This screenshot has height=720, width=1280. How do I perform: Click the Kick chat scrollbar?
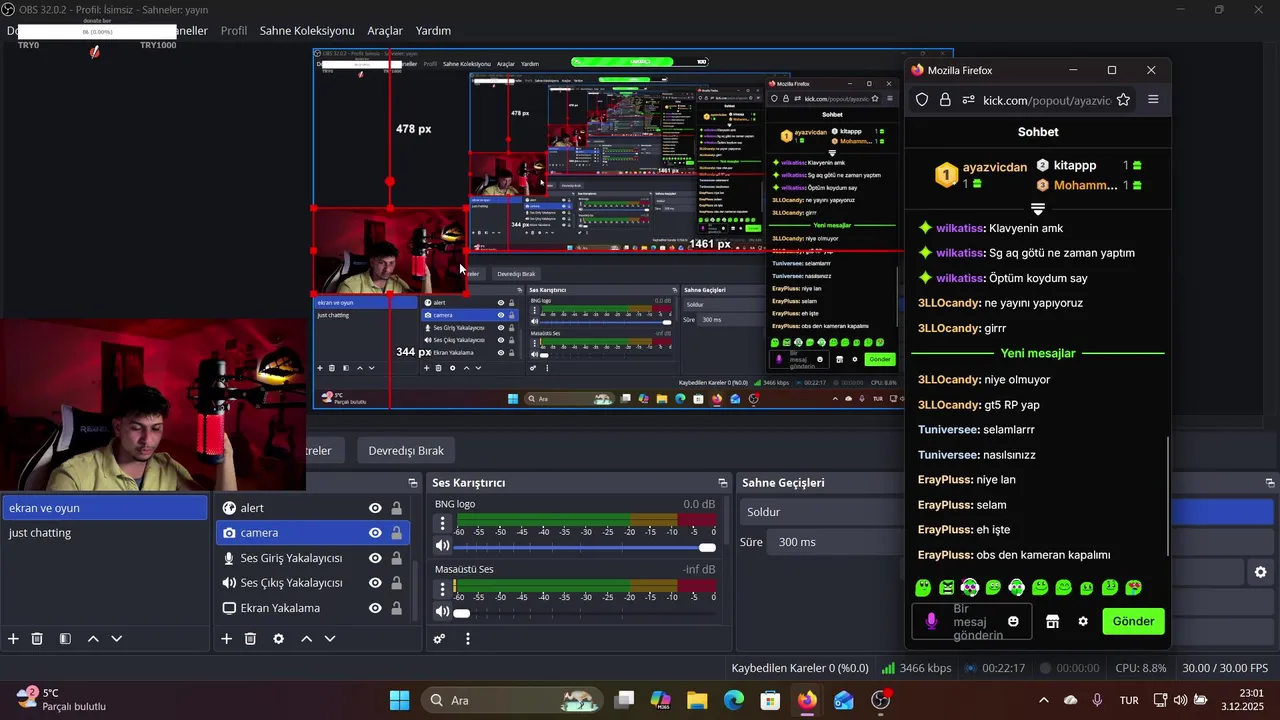[1167, 497]
